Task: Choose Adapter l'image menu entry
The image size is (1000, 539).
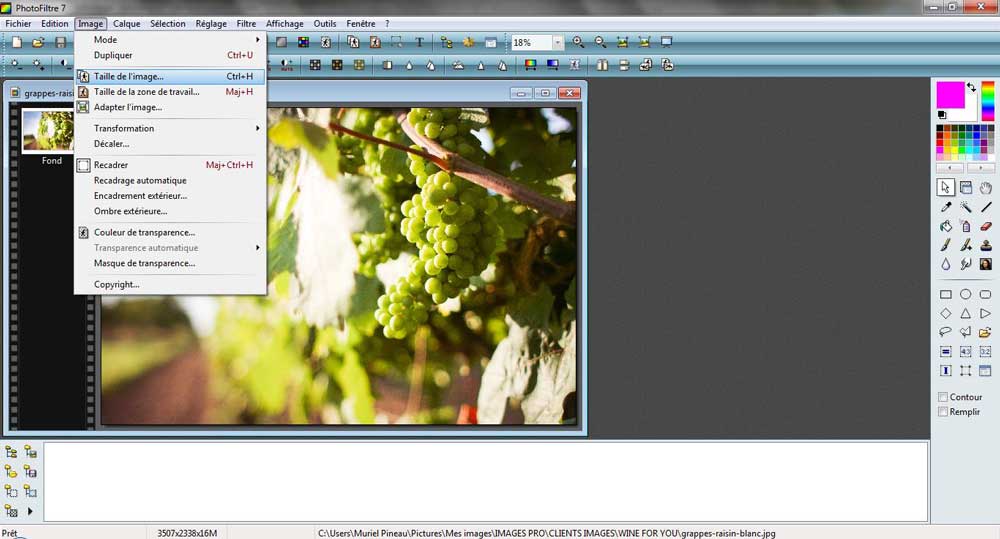Action: [x=170, y=107]
